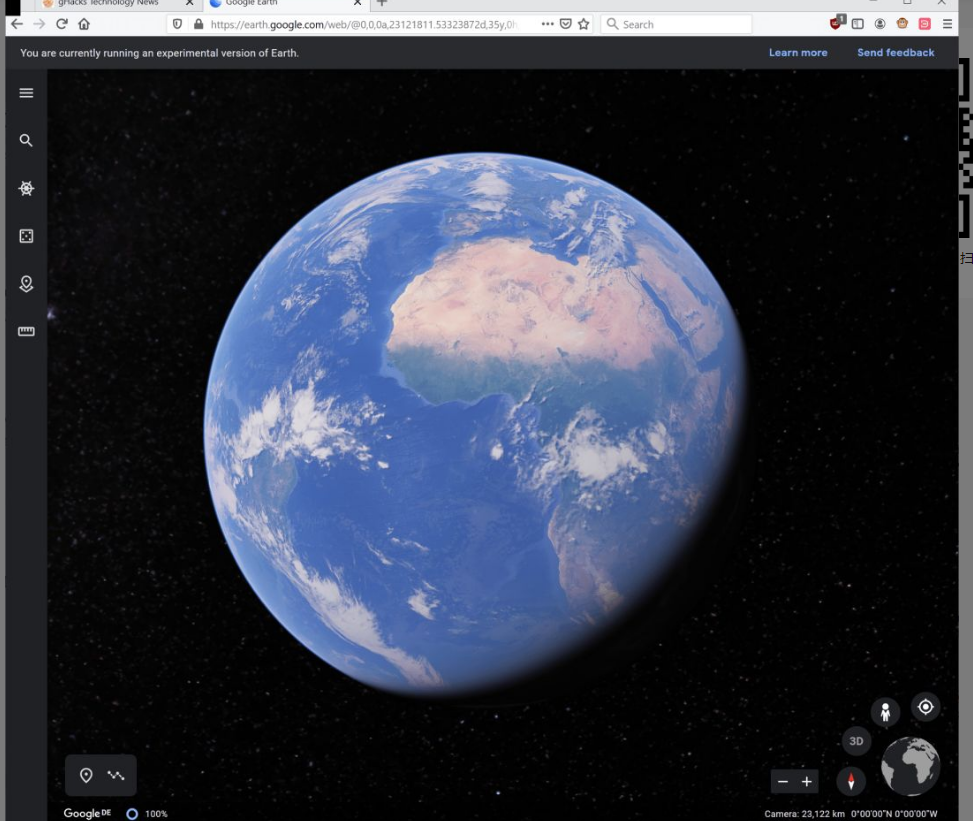Click the I'm Feeling Lucky dice icon
This screenshot has height=821, width=973.
26,236
